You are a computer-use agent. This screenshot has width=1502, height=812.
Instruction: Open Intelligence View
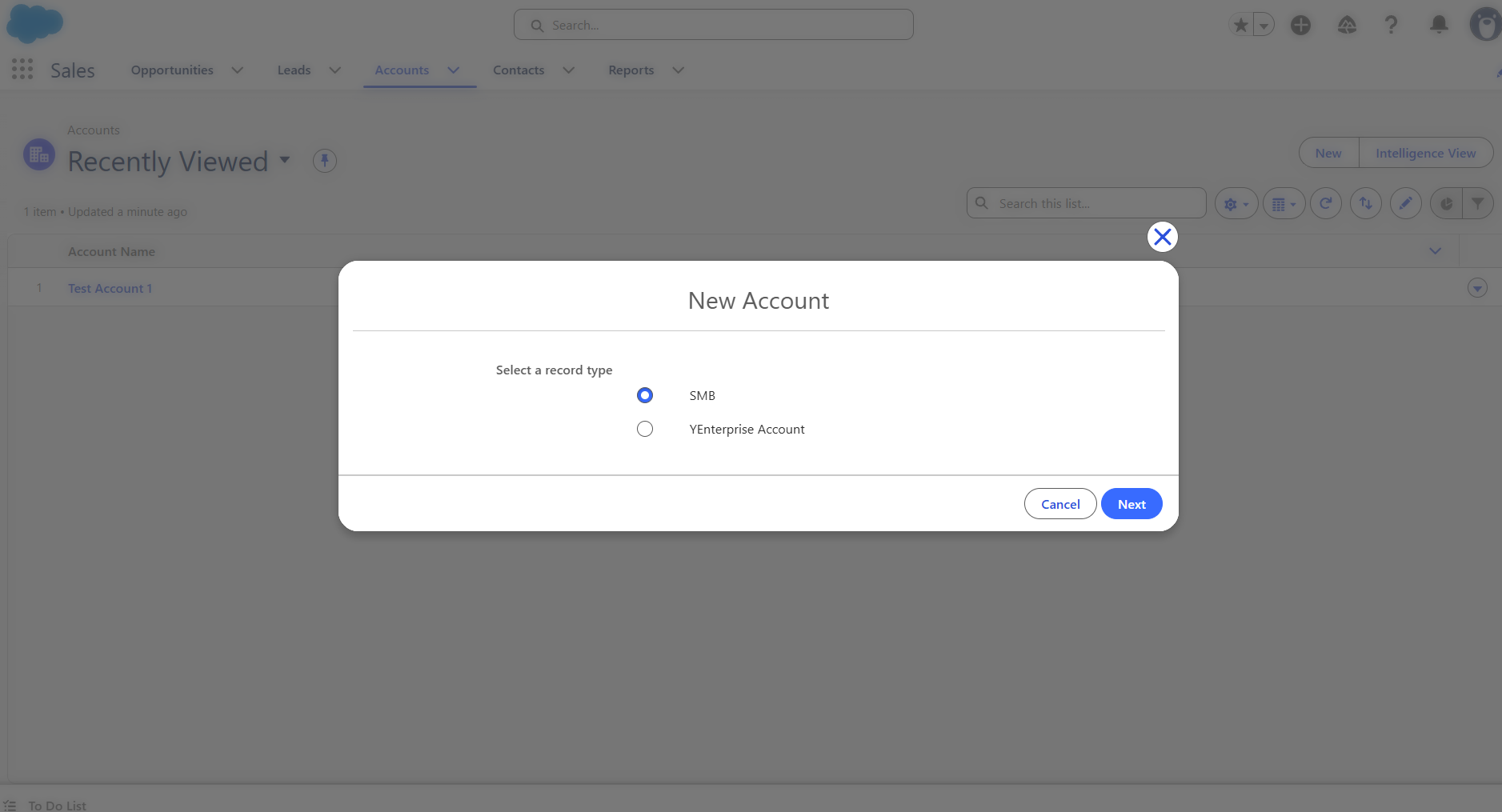coord(1426,153)
